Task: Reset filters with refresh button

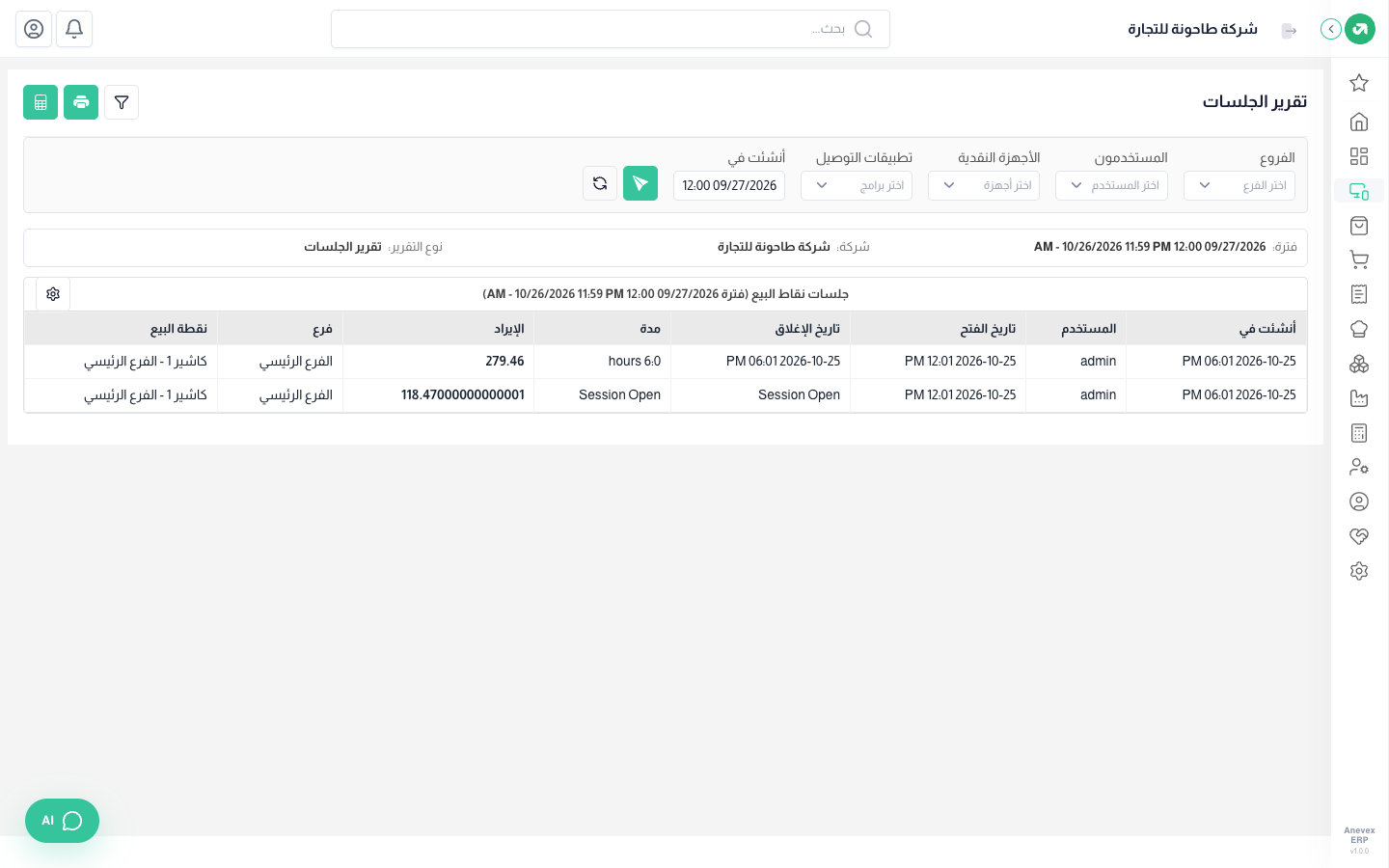Action: click(600, 183)
